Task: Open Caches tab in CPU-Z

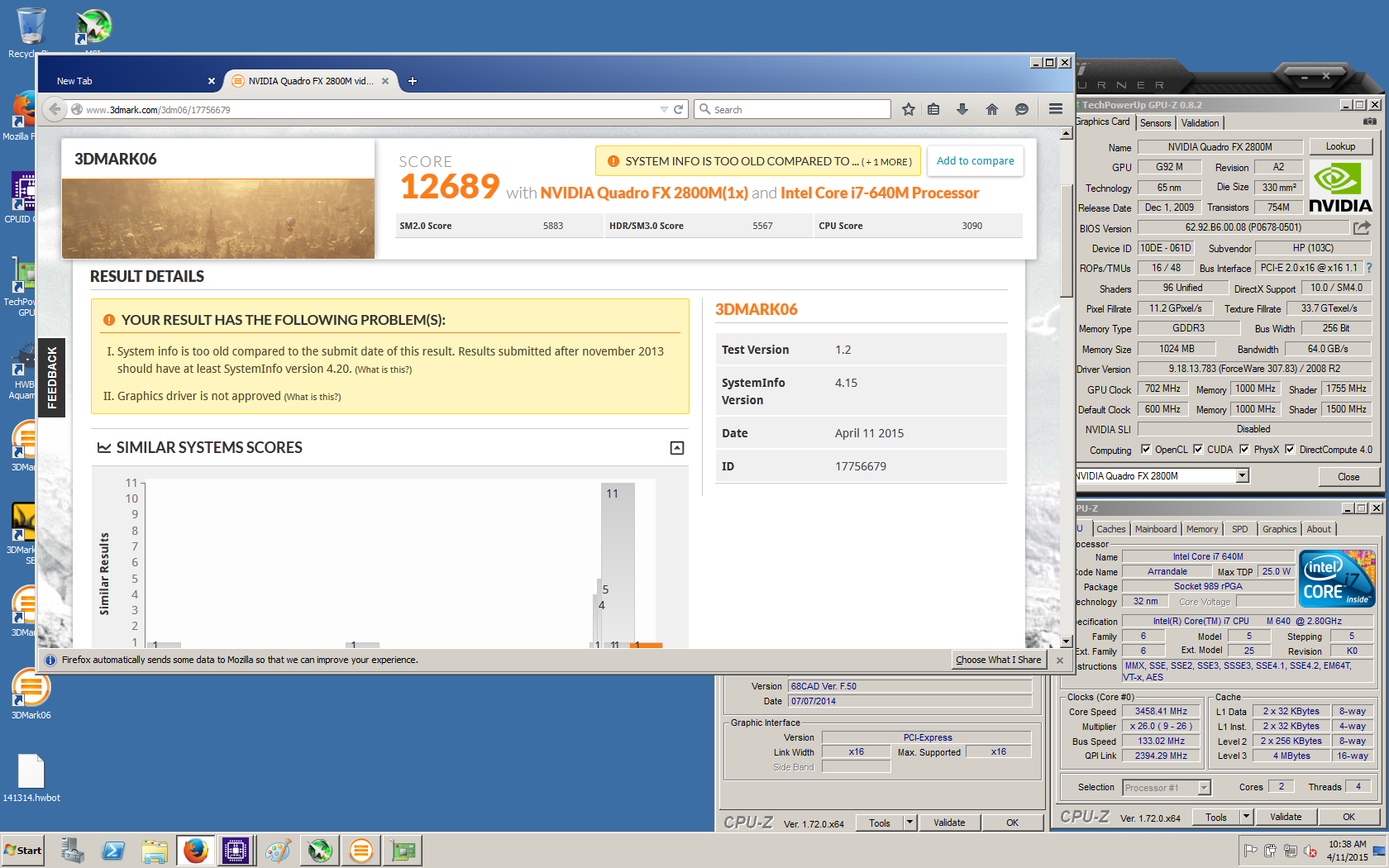Action: (1110, 529)
